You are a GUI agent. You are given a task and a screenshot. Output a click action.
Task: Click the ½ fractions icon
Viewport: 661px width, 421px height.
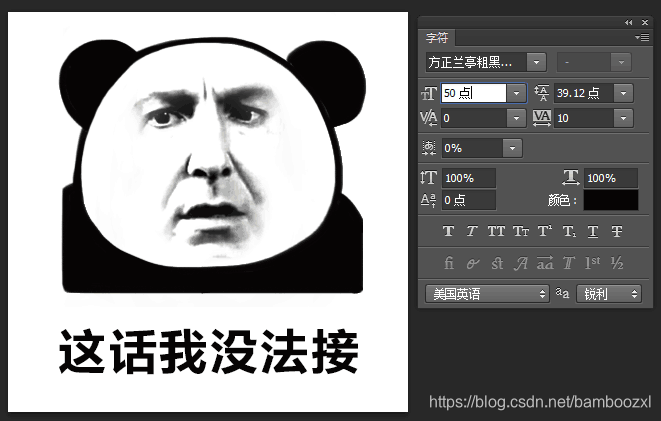[x=617, y=263]
